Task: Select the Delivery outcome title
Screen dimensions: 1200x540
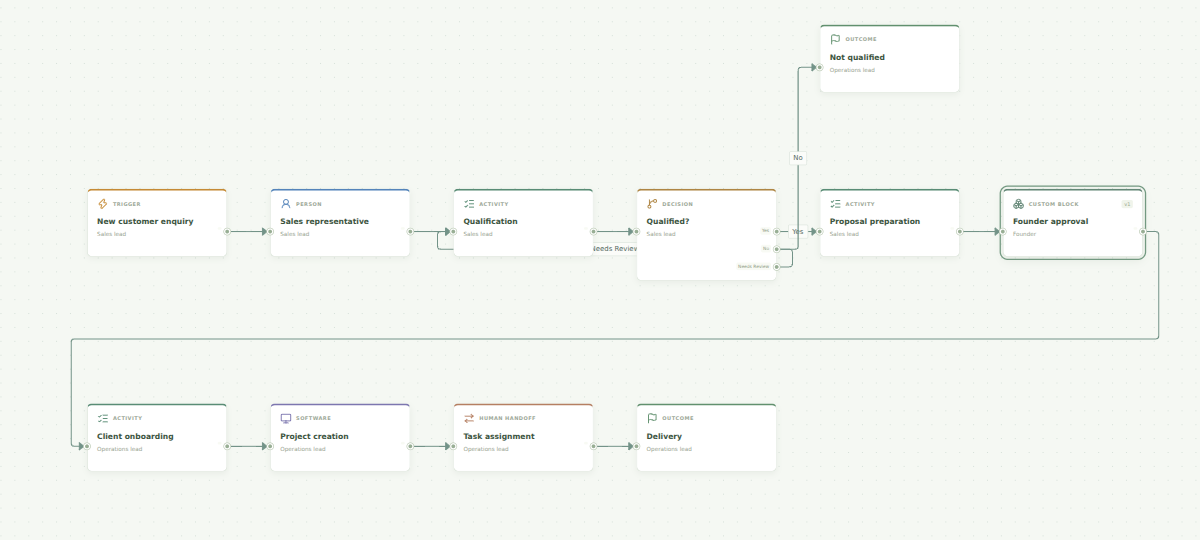Action: pyautogui.click(x=665, y=436)
